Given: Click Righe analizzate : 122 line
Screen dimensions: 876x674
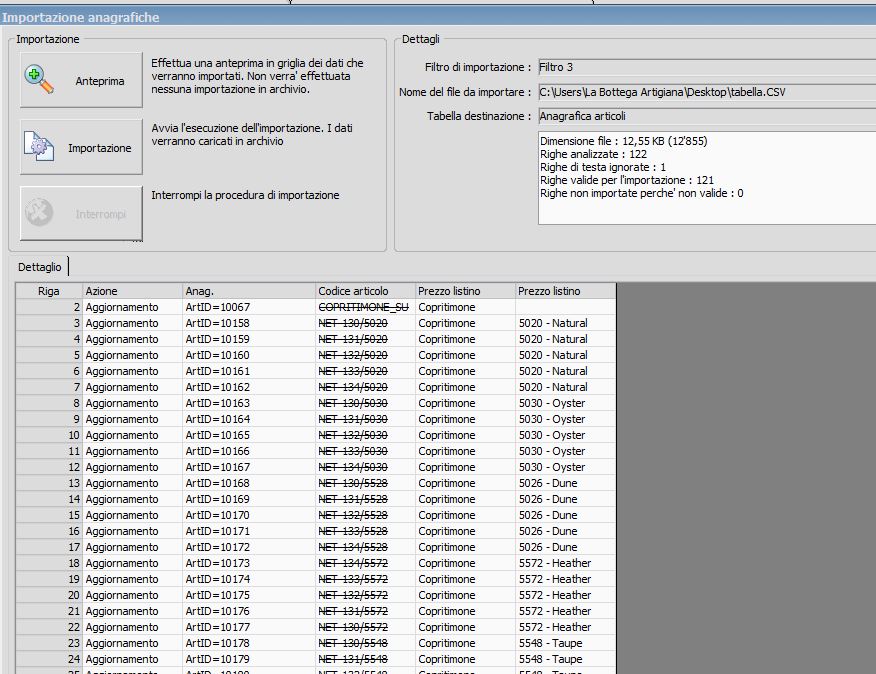Looking at the screenshot, I should click(x=593, y=154).
